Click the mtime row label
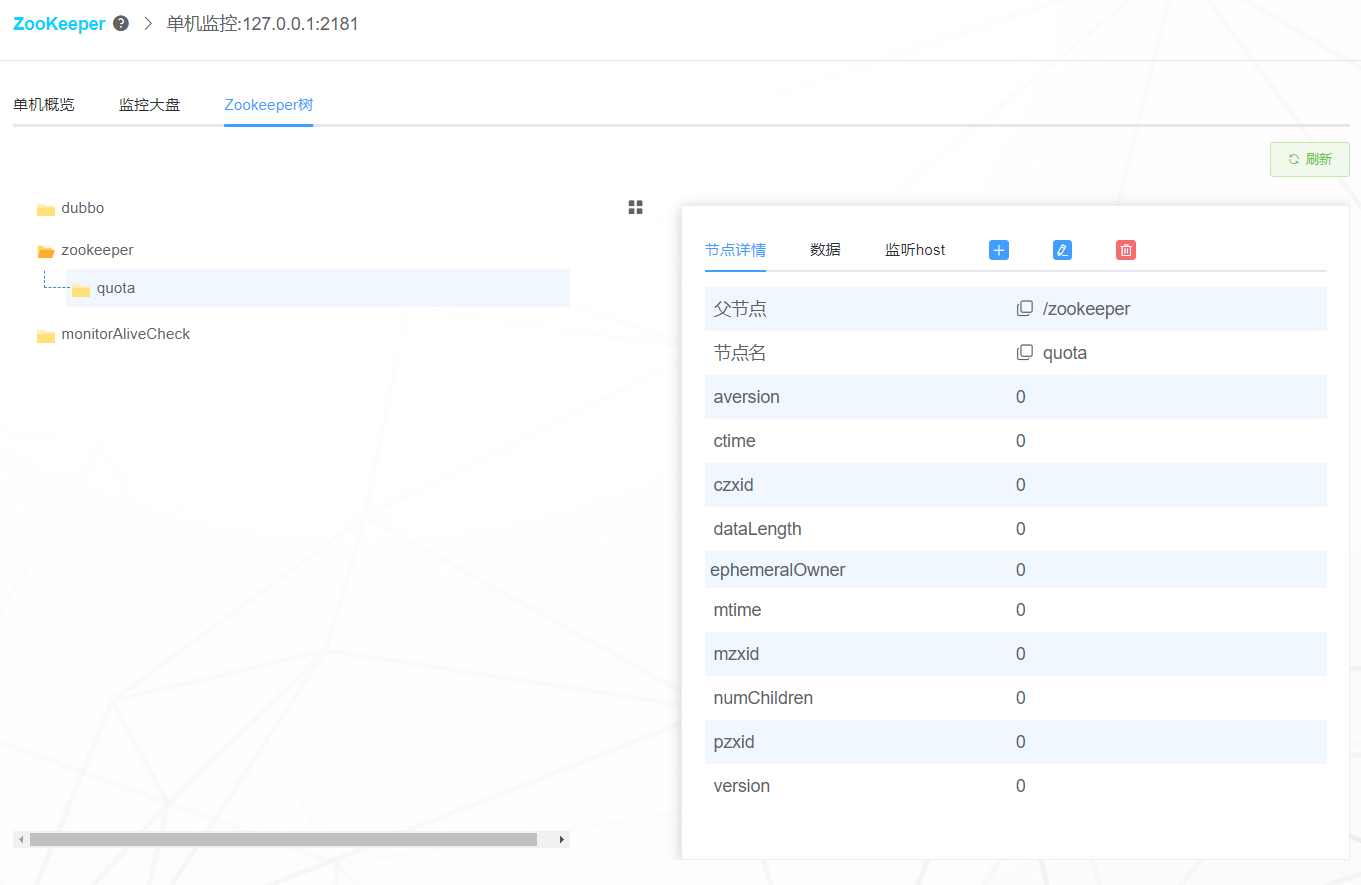The height and width of the screenshot is (885, 1361). 737,610
